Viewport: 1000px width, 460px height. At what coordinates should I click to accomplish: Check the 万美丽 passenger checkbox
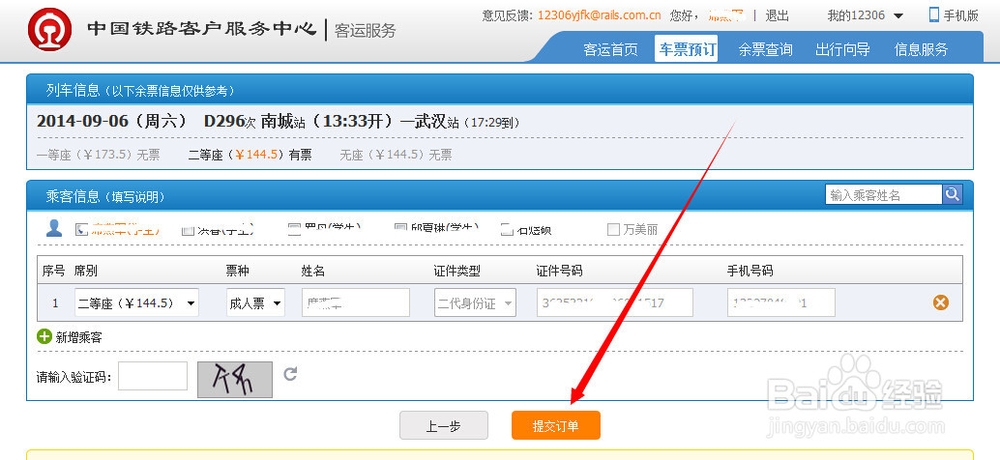[x=613, y=229]
